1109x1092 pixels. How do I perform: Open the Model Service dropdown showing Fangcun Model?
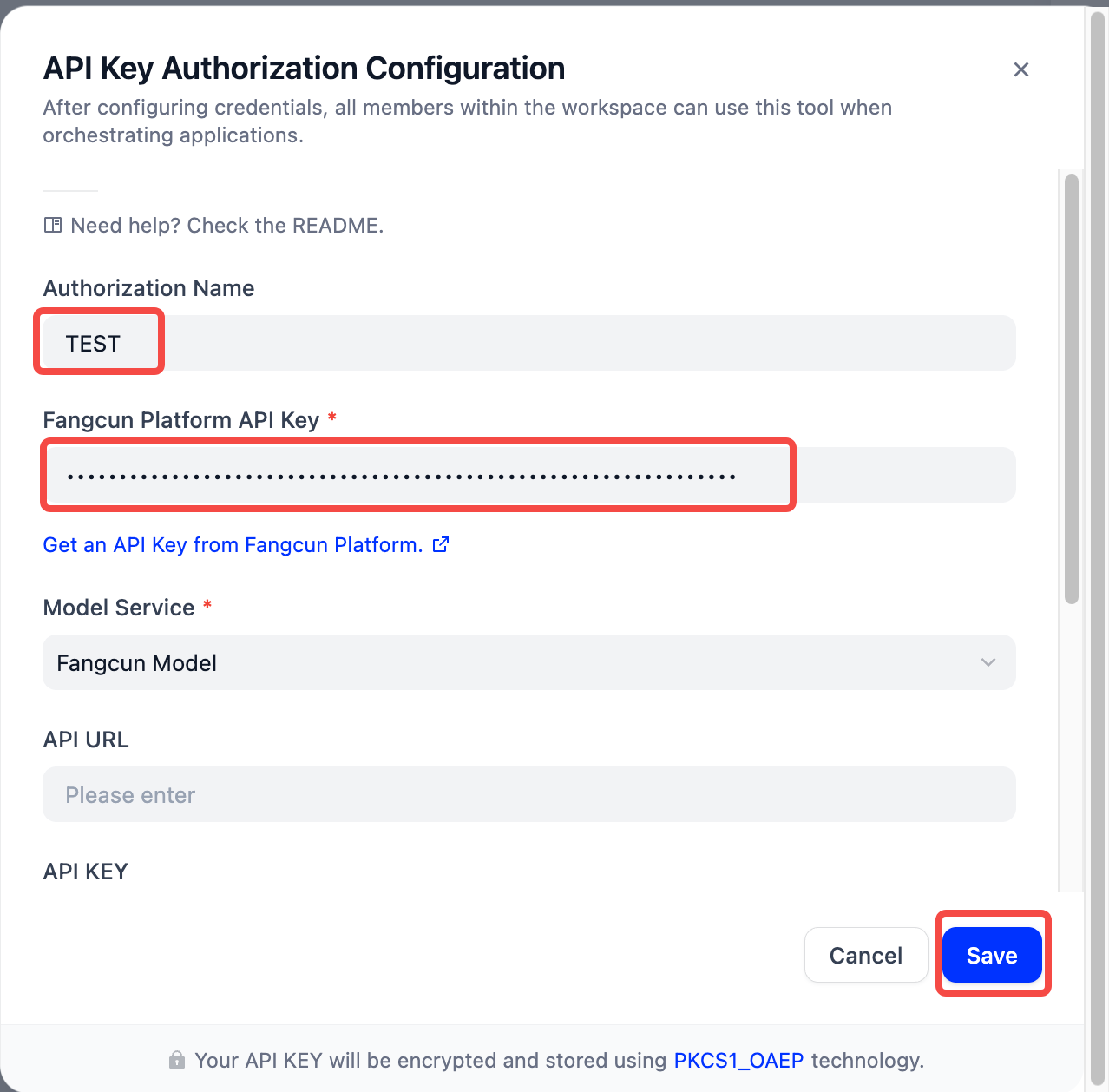click(x=529, y=662)
